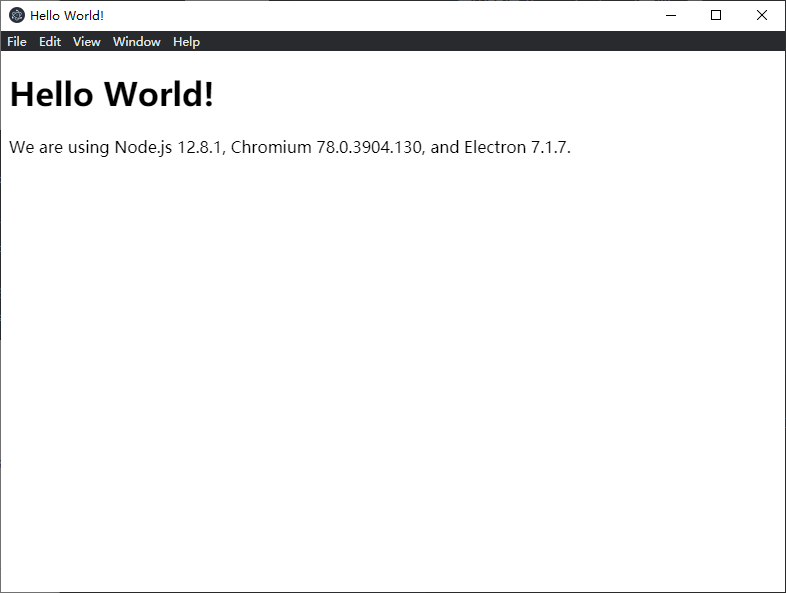Screen dimensions: 786x593
Task: Open the View menu
Action: (x=87, y=42)
